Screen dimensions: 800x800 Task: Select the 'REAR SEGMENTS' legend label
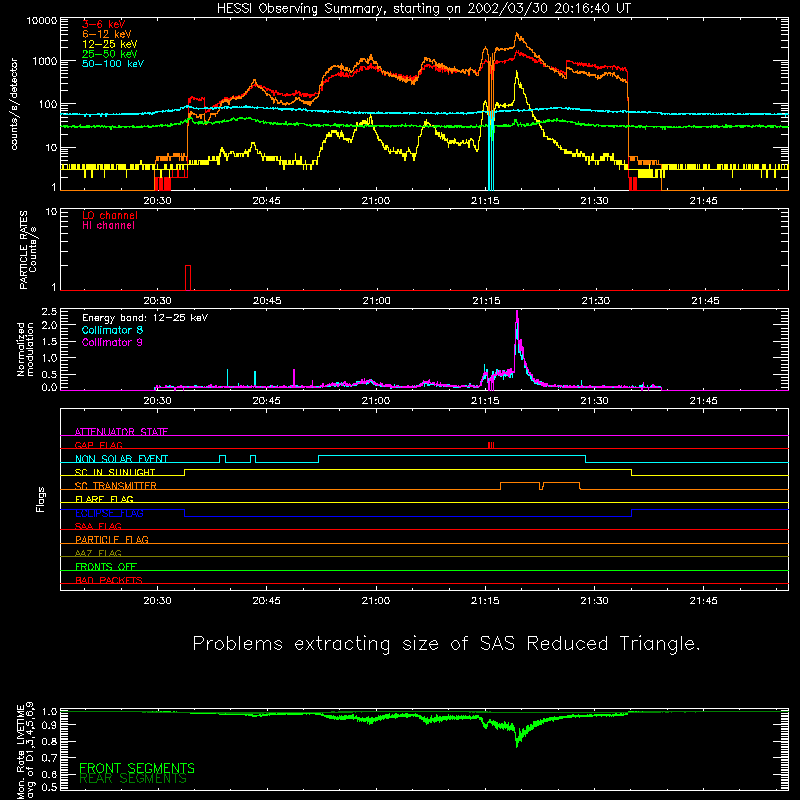pos(133,779)
